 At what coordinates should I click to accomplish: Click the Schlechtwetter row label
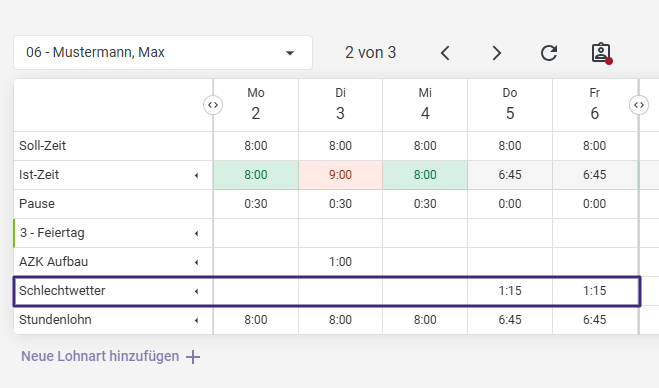tap(62, 291)
